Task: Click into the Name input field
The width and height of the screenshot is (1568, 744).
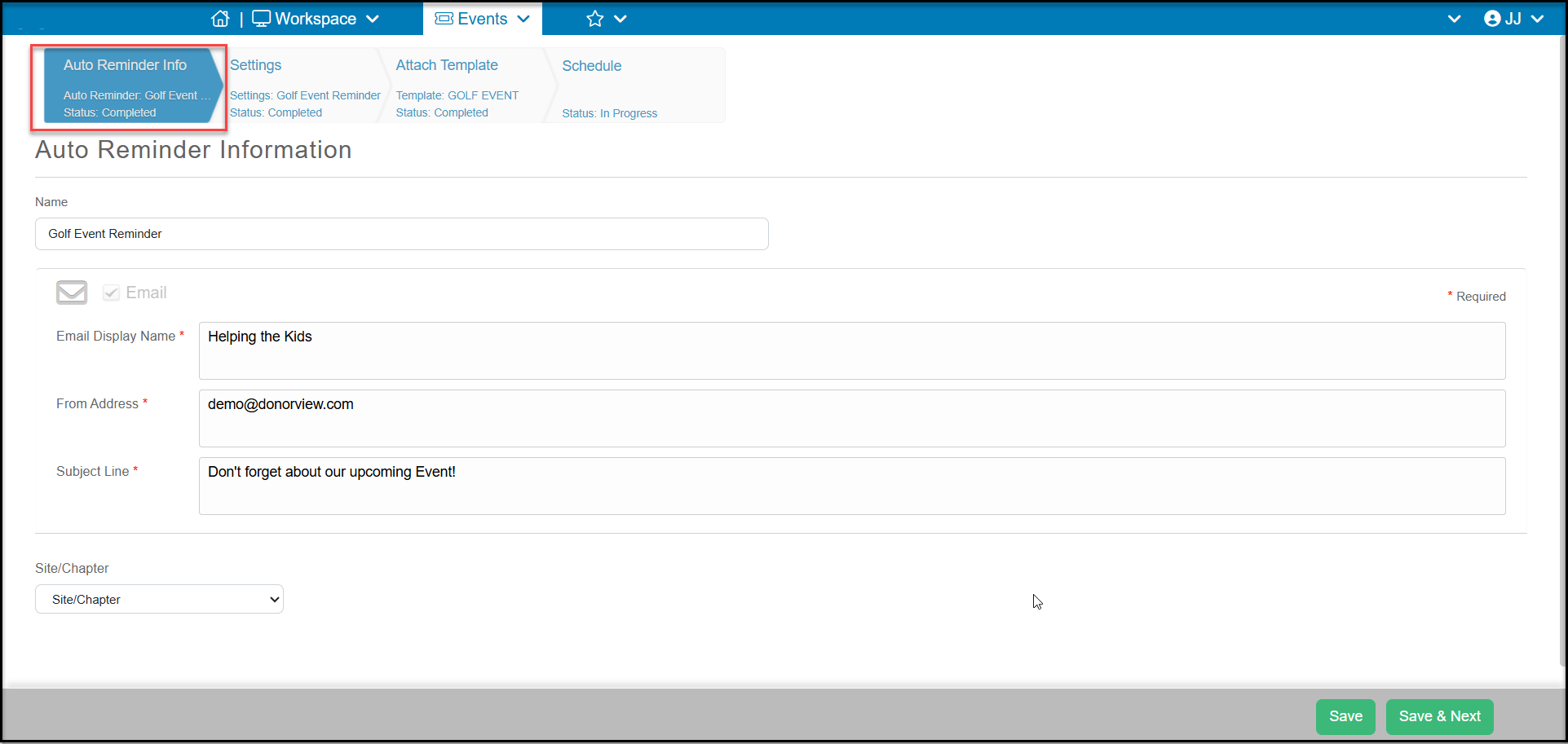Action: pos(402,234)
